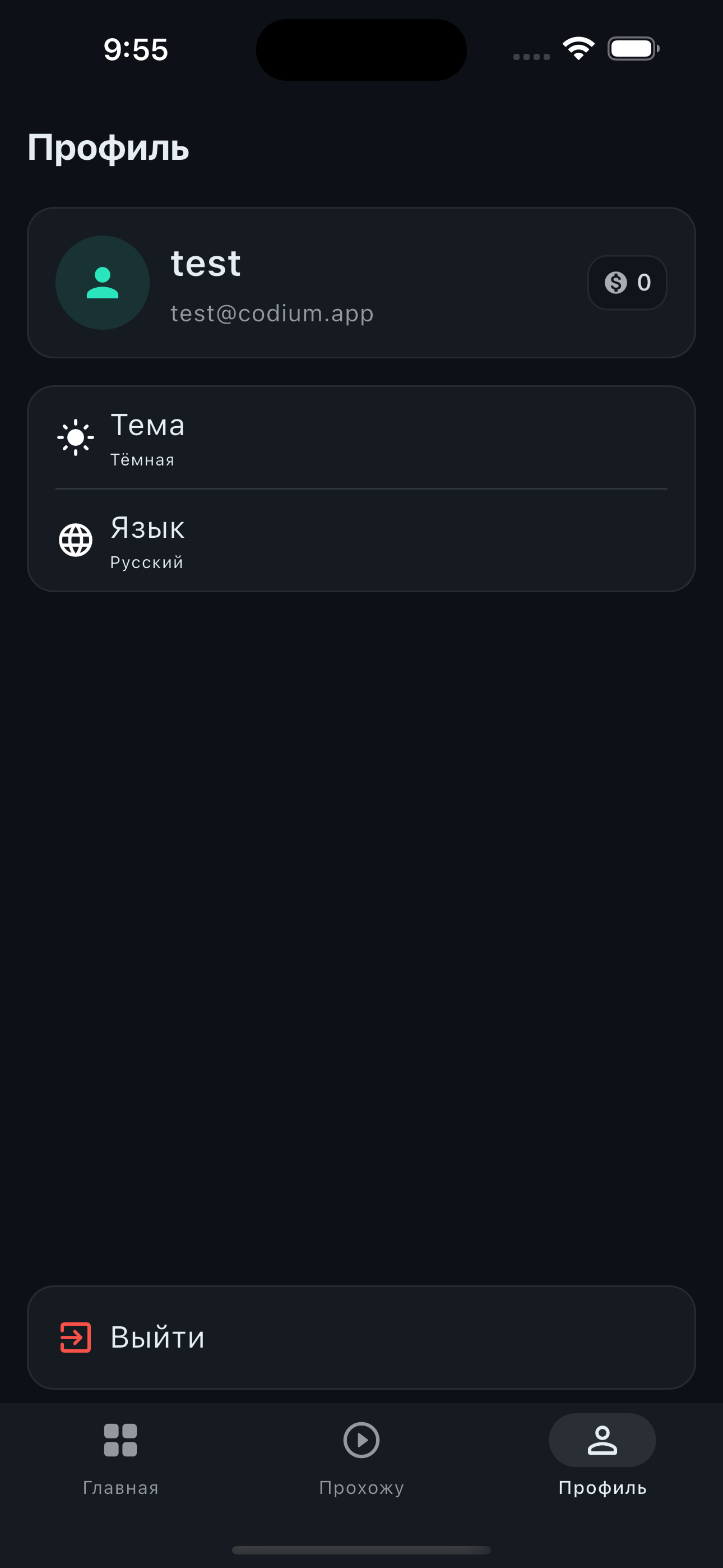The height and width of the screenshot is (1568, 723).
Task: Go to the Прохожу tab label
Action: coord(361,1488)
